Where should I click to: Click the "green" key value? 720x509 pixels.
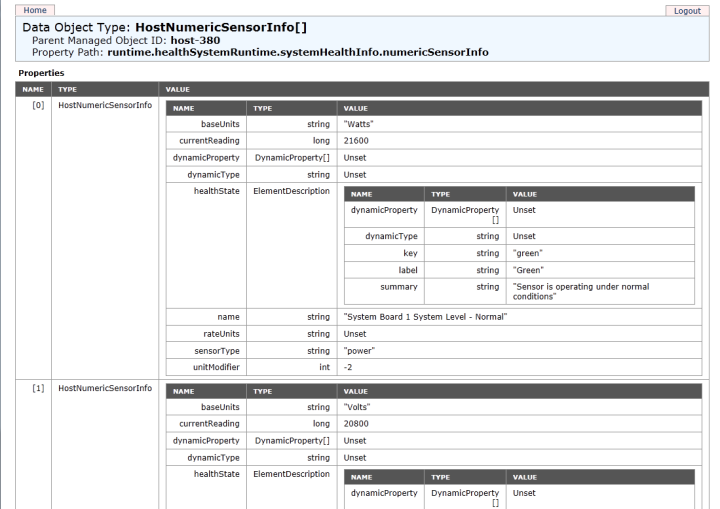point(528,253)
